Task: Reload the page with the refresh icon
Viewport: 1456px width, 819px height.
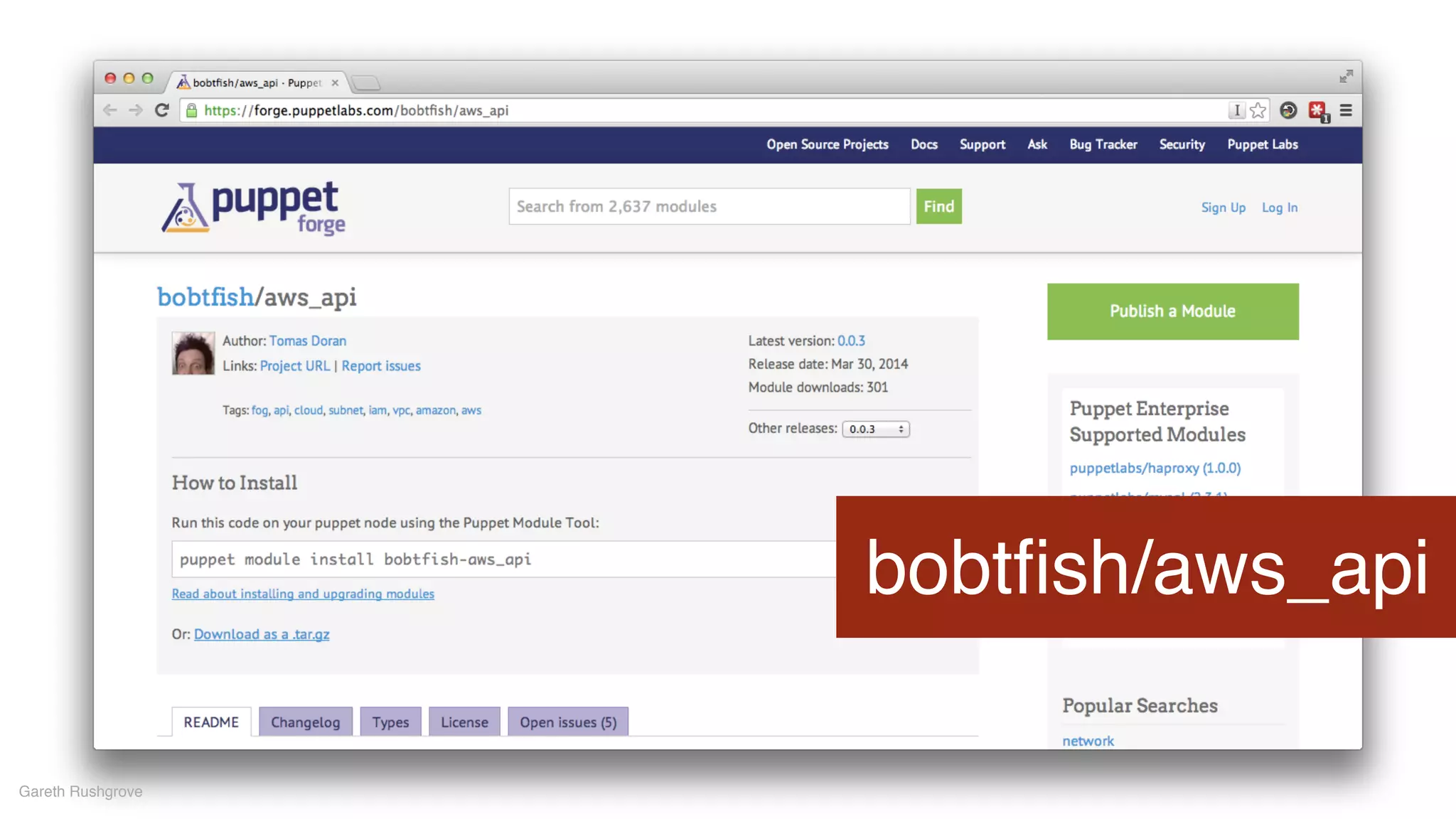Action: (x=162, y=110)
